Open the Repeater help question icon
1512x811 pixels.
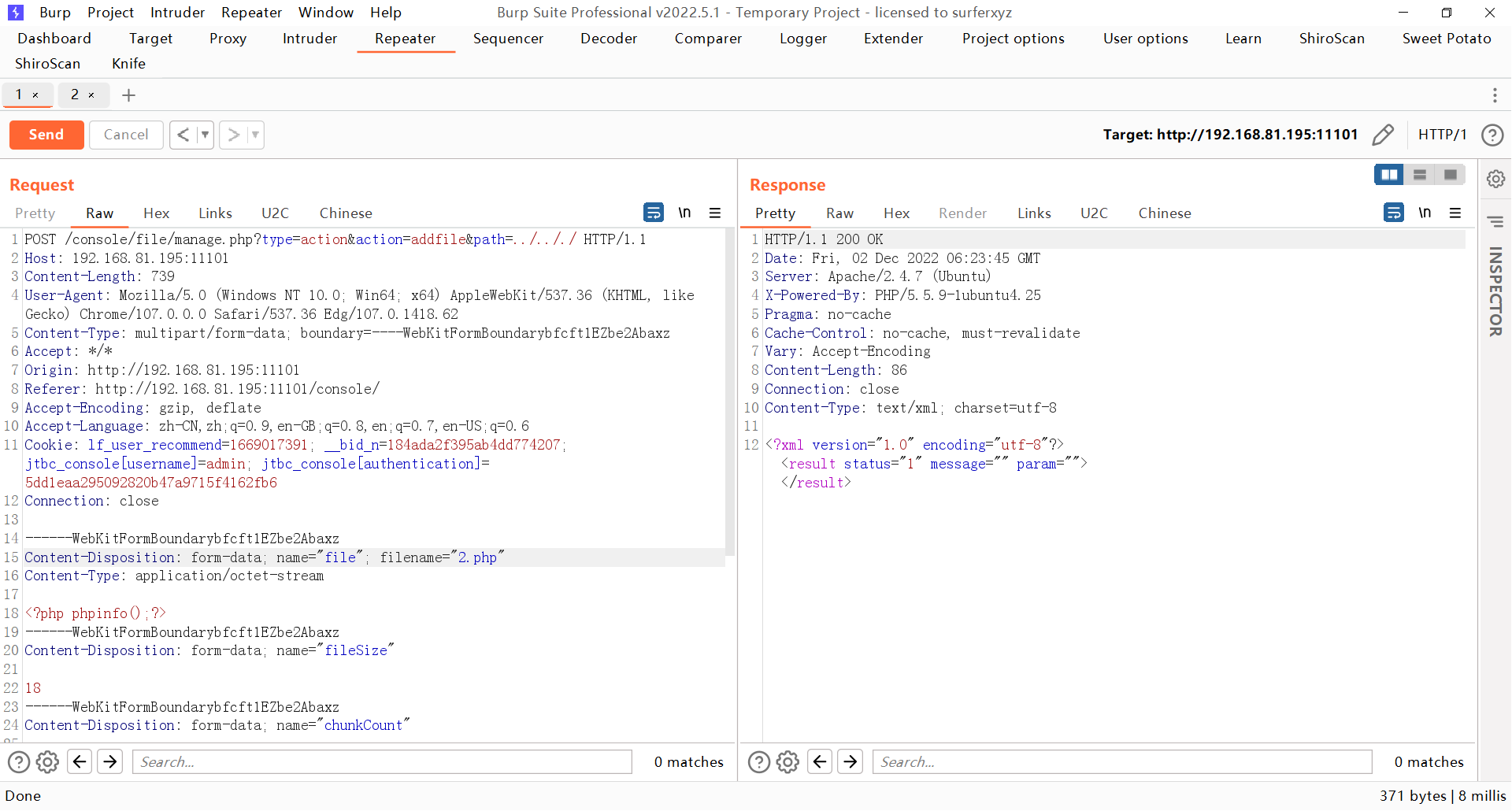(x=1492, y=135)
